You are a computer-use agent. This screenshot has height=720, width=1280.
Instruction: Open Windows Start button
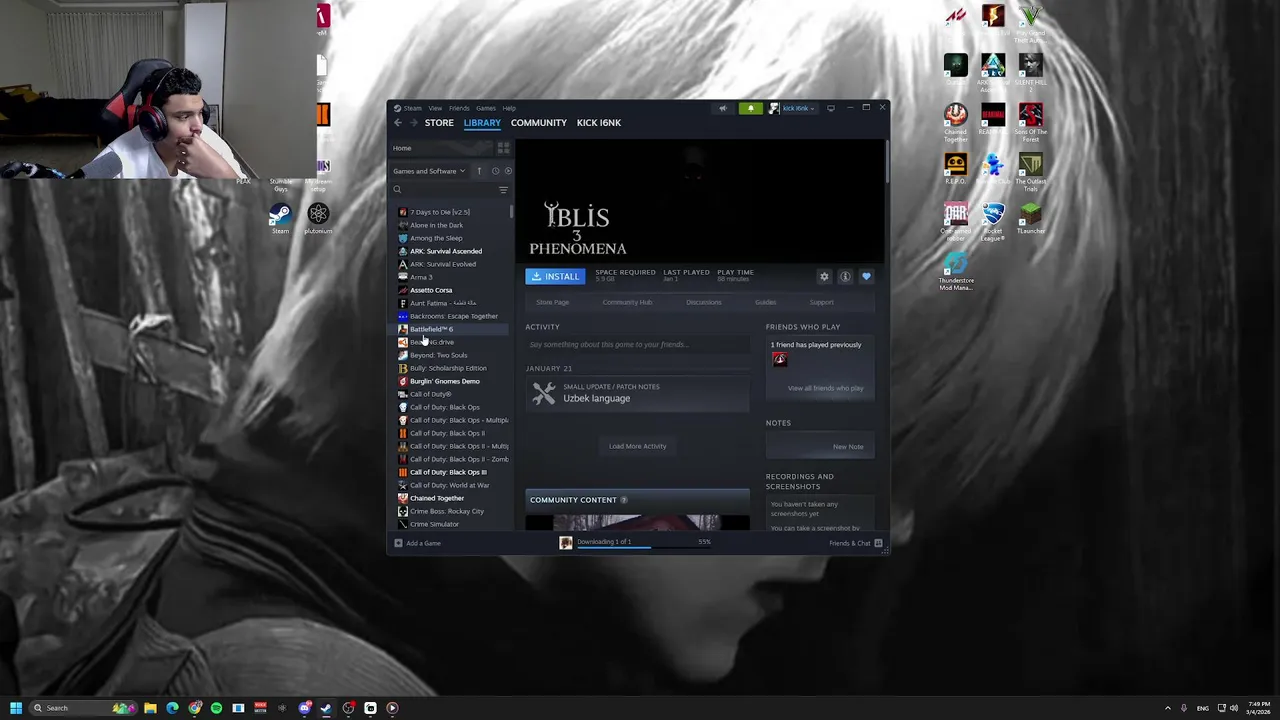[x=16, y=708]
